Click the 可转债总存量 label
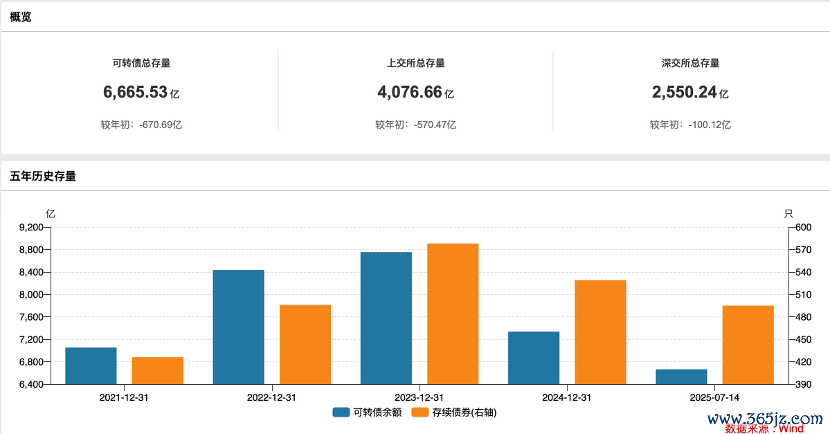 pyautogui.click(x=141, y=63)
